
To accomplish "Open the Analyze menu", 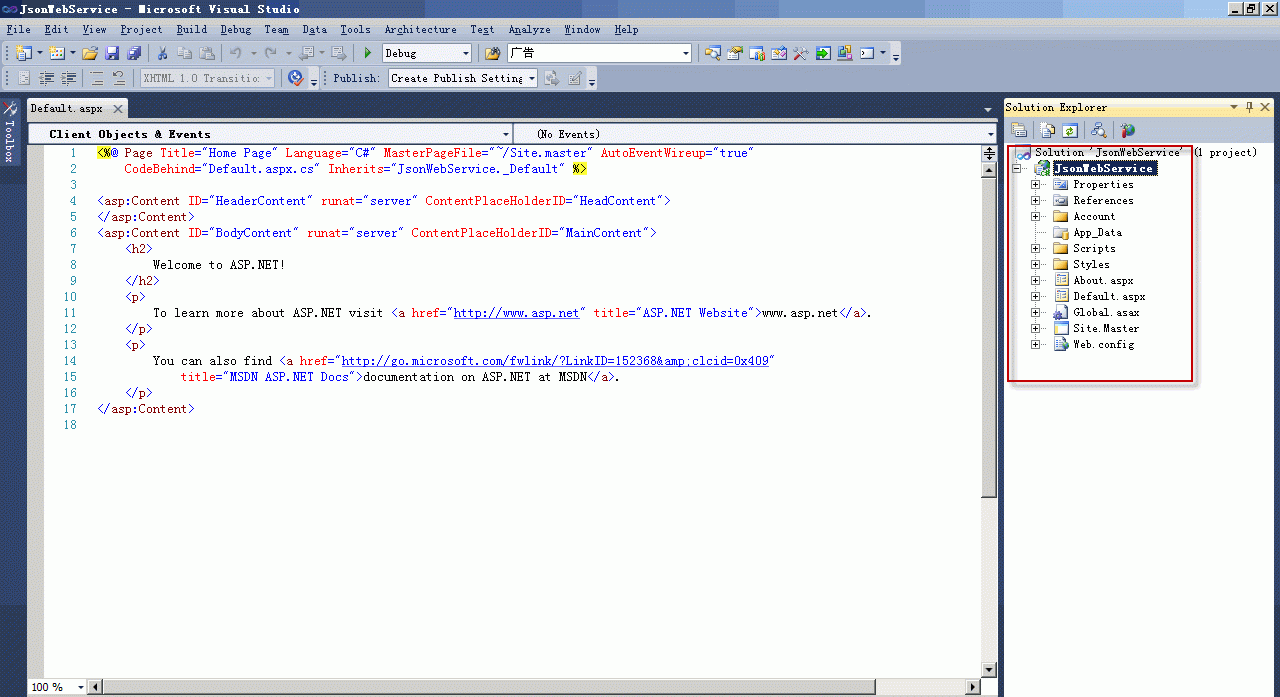I will pos(529,29).
